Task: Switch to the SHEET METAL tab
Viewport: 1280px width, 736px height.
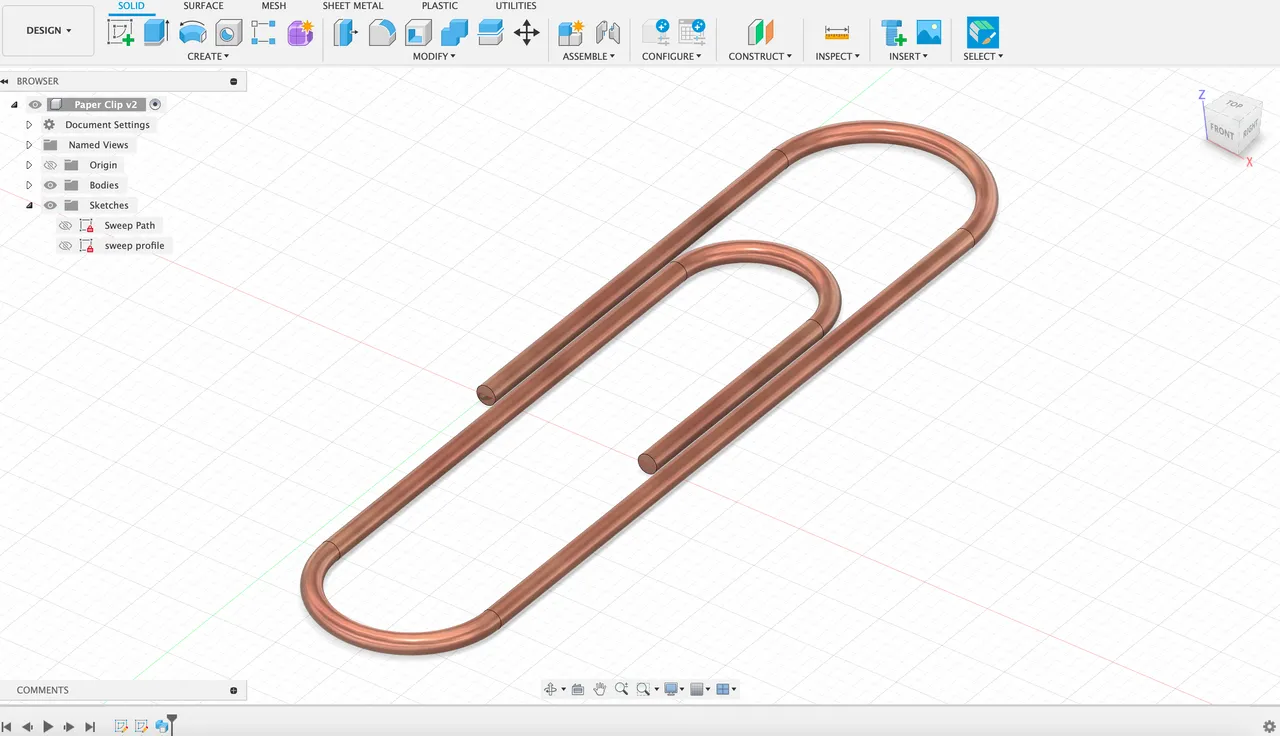Action: [353, 6]
